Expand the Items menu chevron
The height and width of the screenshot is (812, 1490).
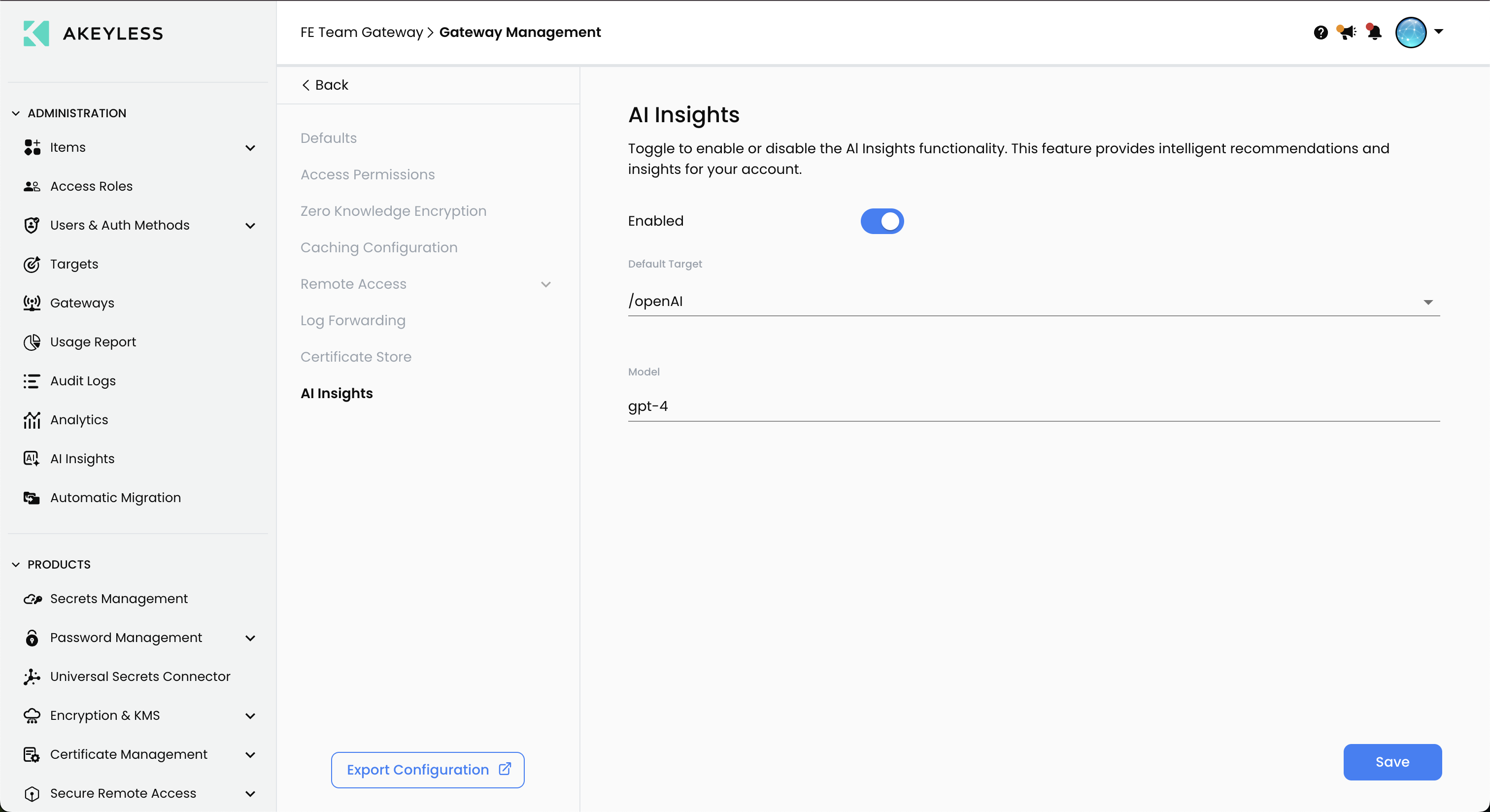250,148
